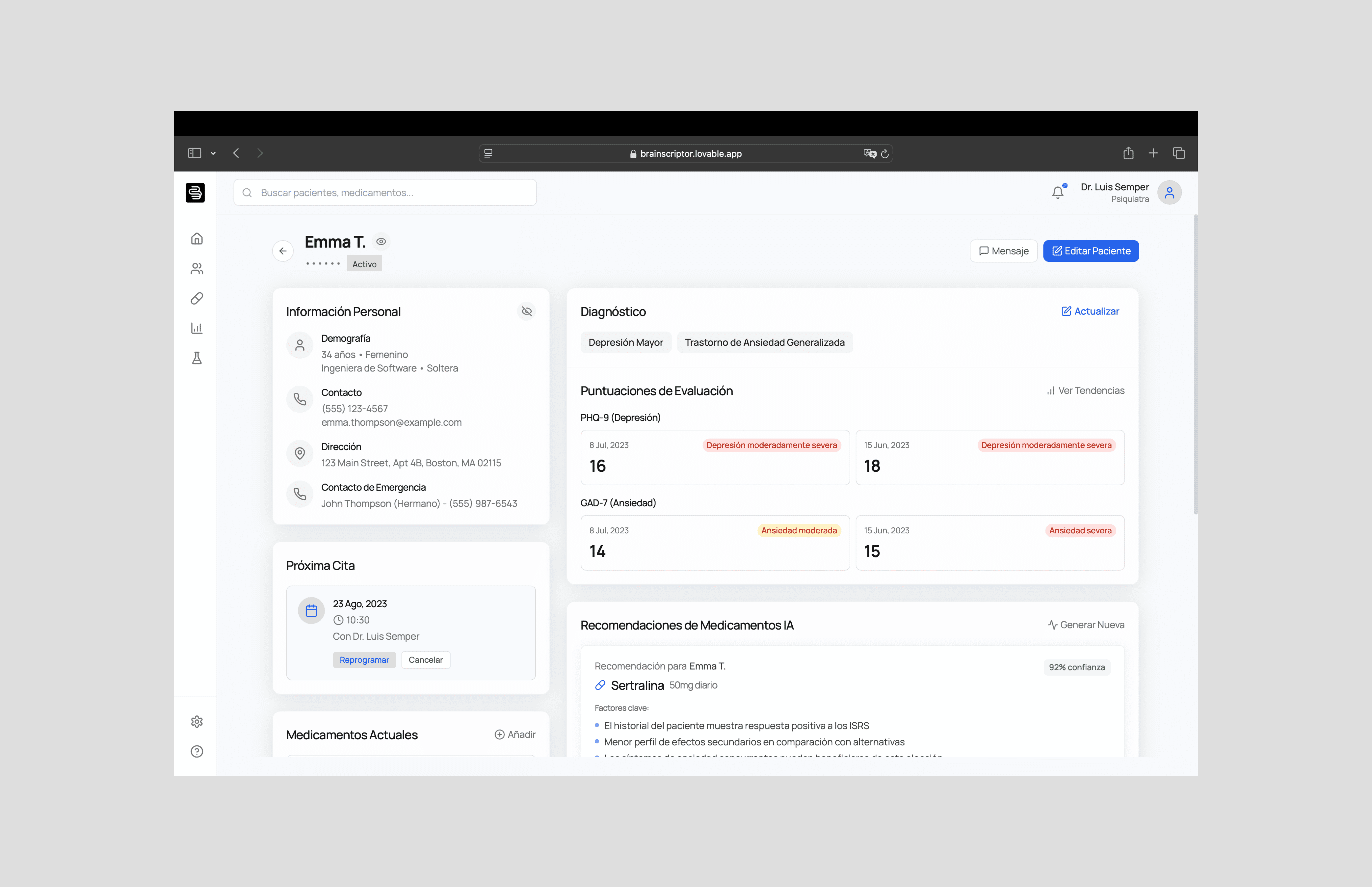1372x887 pixels.
Task: Open the analytics bar chart sidebar icon
Action: click(197, 328)
